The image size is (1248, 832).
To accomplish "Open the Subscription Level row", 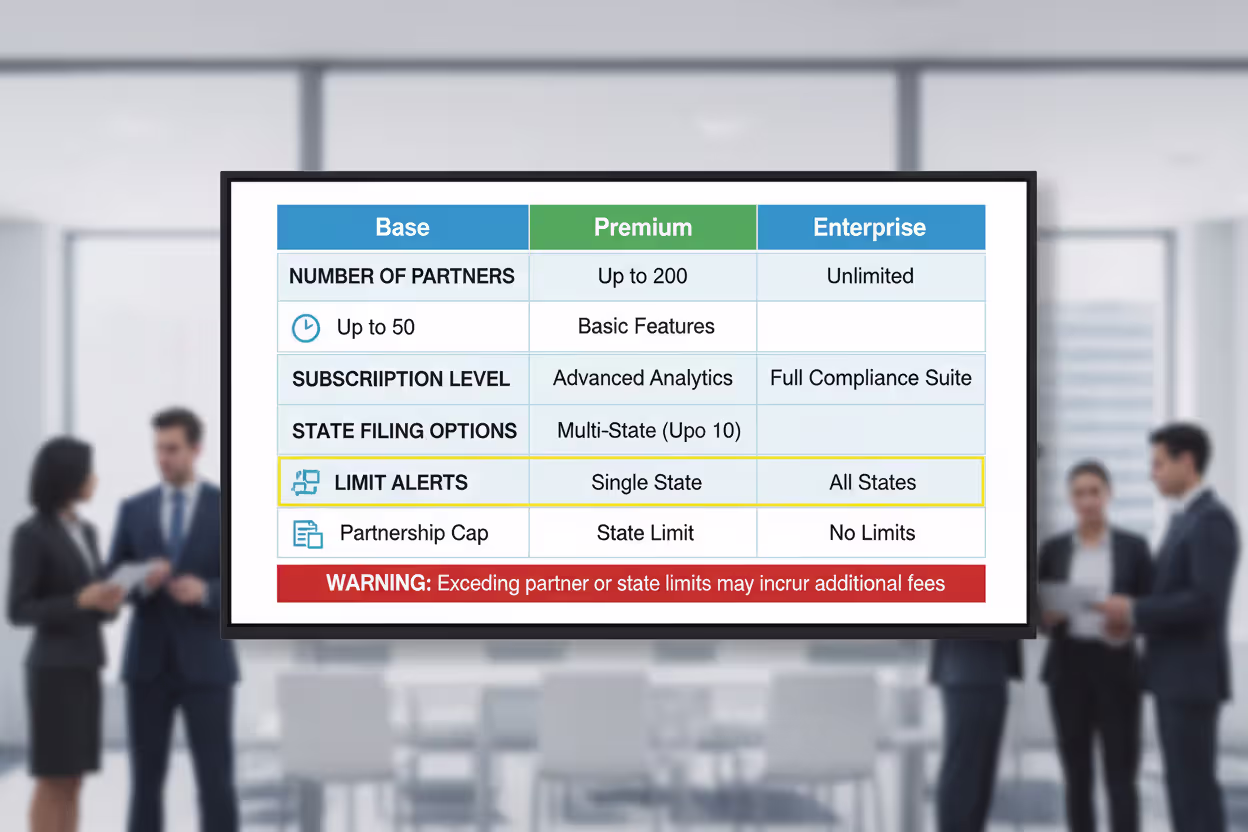I will pos(402,379).
